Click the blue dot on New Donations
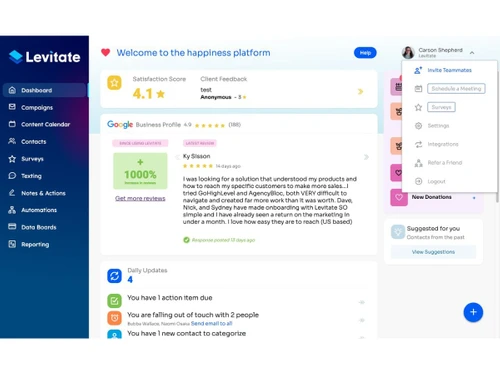The height and width of the screenshot is (375, 500). (474, 198)
